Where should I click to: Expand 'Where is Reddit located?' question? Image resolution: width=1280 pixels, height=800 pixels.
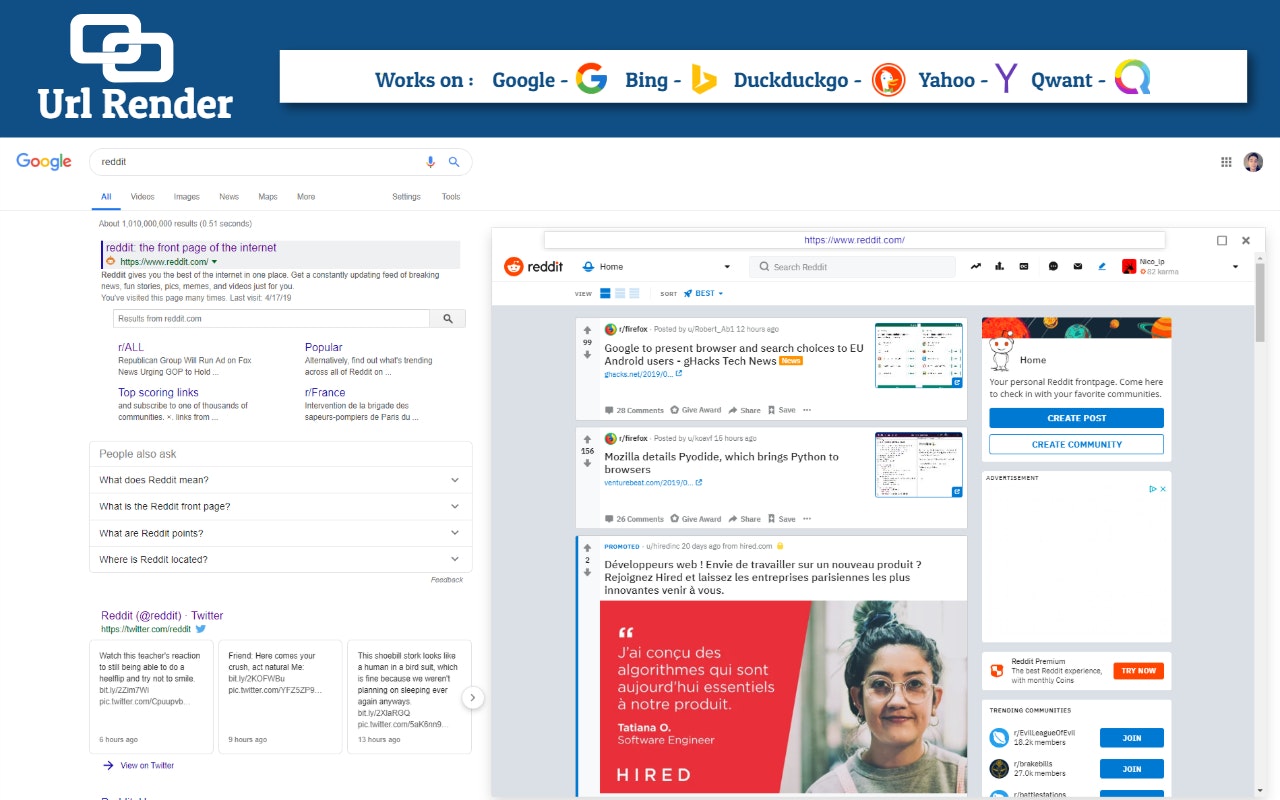[280, 559]
